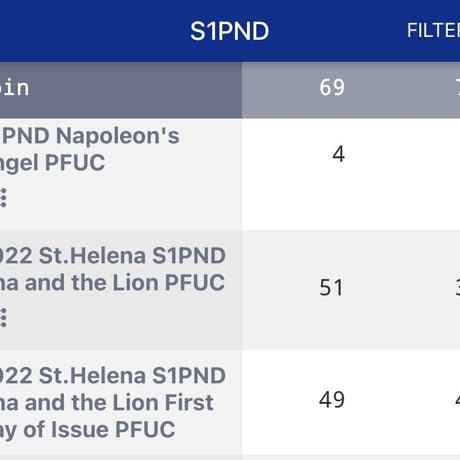This screenshot has width=460, height=460.
Task: Click the blank blue header area left of S1PND
Action: 93,31
